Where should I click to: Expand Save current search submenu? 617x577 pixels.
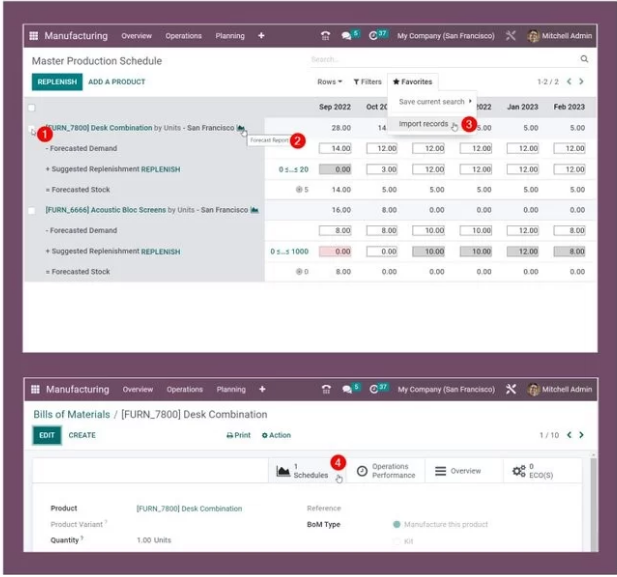point(435,102)
